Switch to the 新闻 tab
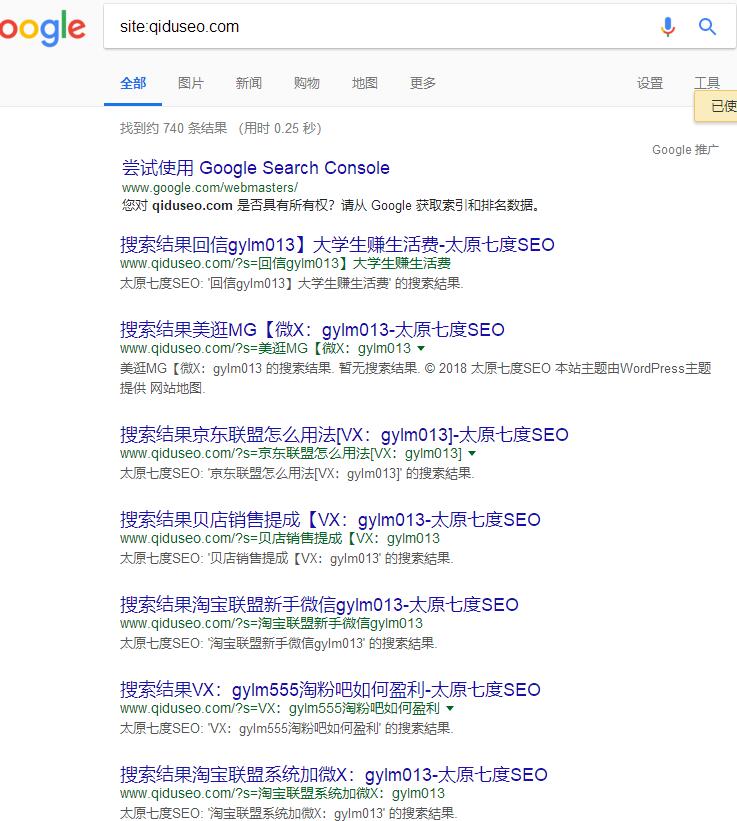Viewport: 737px width, 821px height. (x=249, y=83)
